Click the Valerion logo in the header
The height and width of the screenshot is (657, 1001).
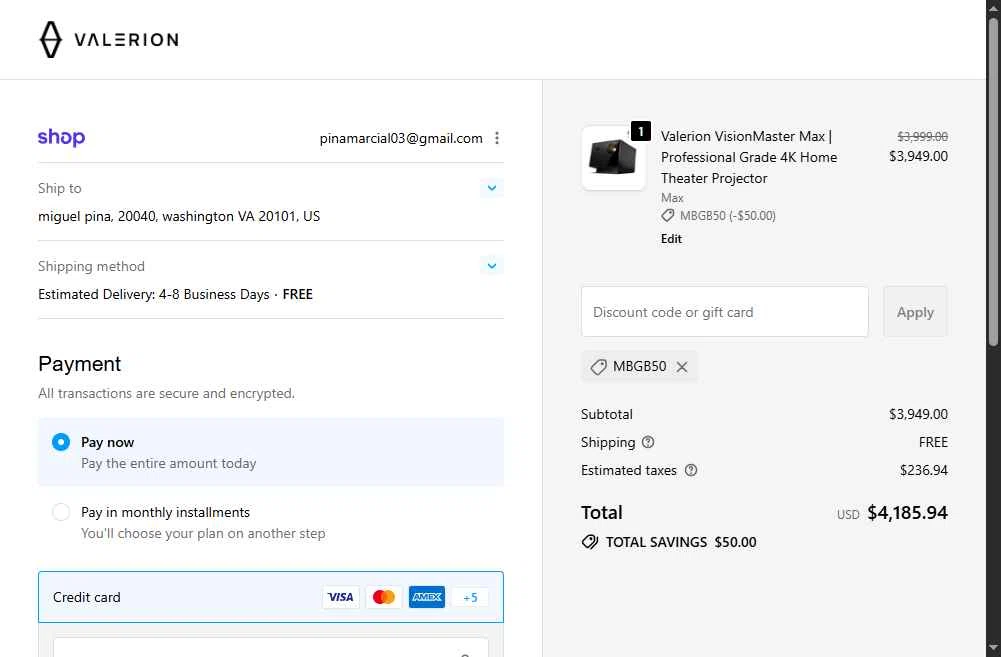109,40
